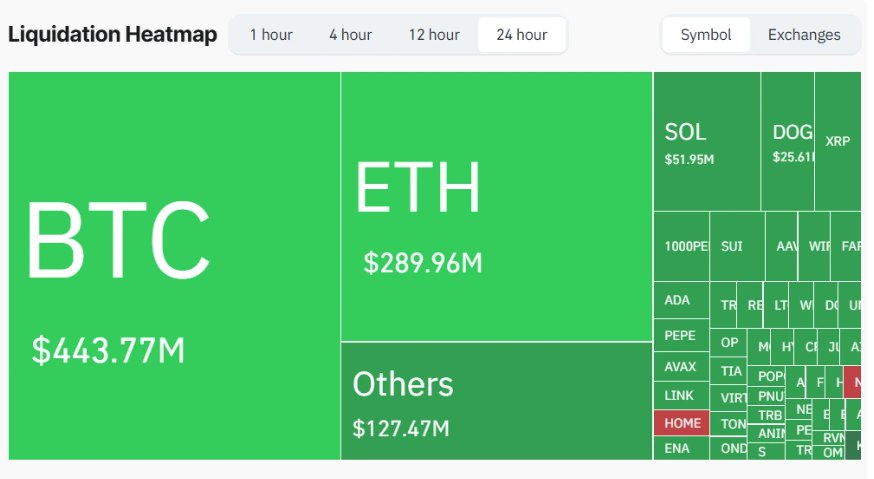Switch to the 4 hour timeframe

point(350,35)
